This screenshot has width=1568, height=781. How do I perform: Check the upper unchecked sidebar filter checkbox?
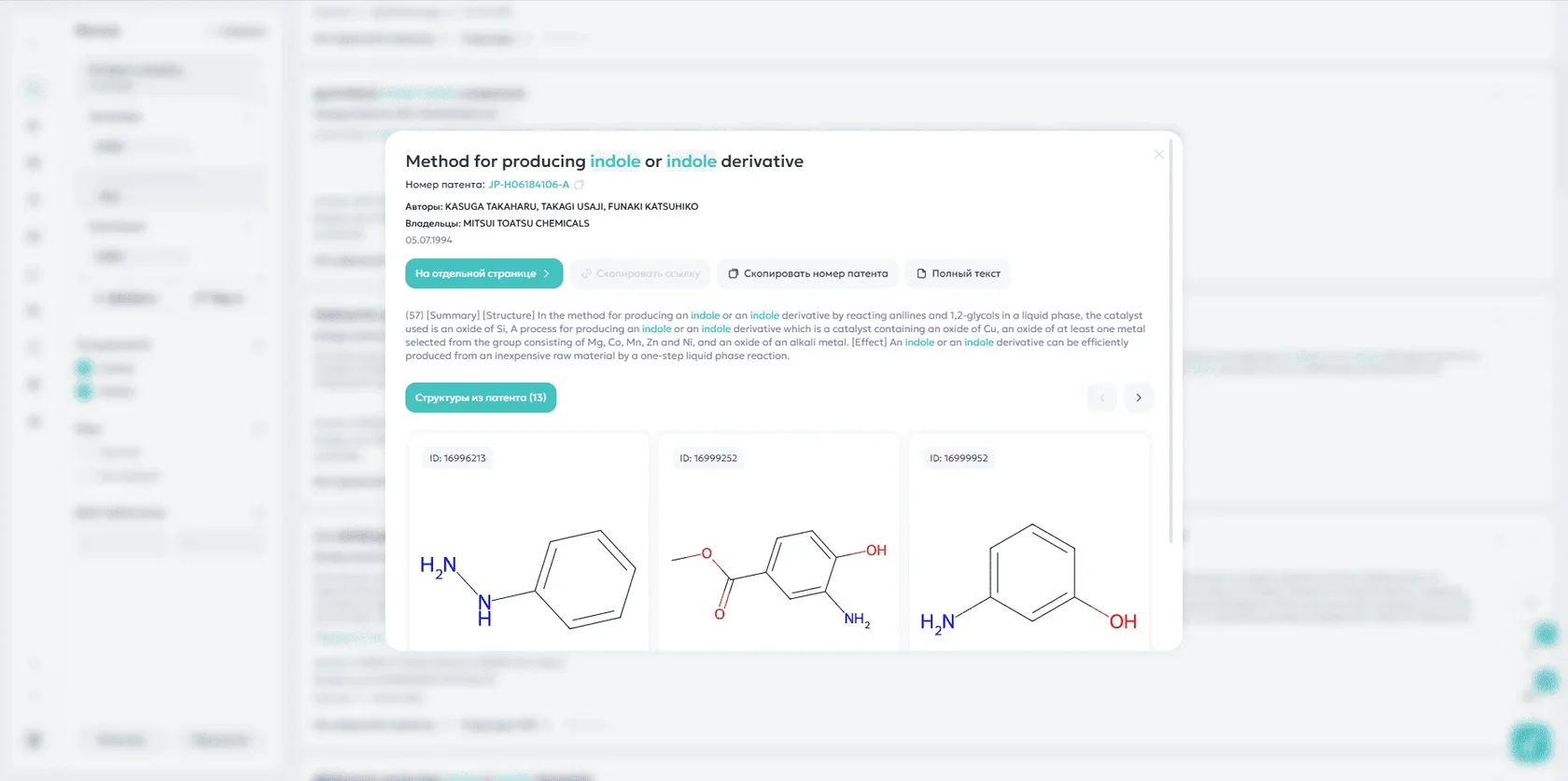(86, 453)
